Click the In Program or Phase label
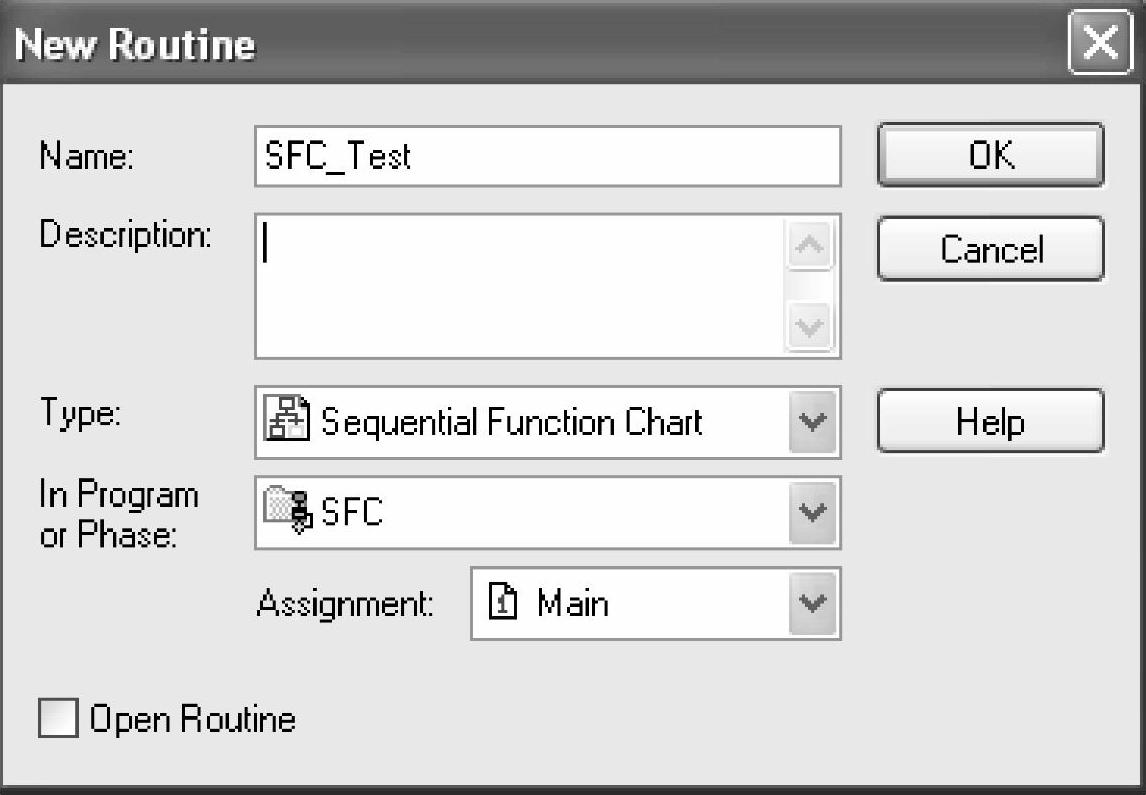 click(x=118, y=514)
